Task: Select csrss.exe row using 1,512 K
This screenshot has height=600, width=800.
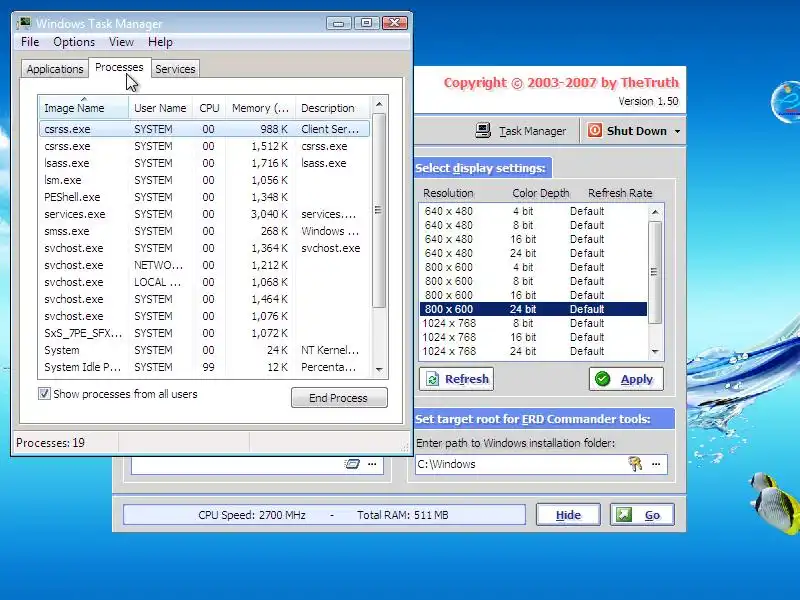Action: pyautogui.click(x=204, y=146)
